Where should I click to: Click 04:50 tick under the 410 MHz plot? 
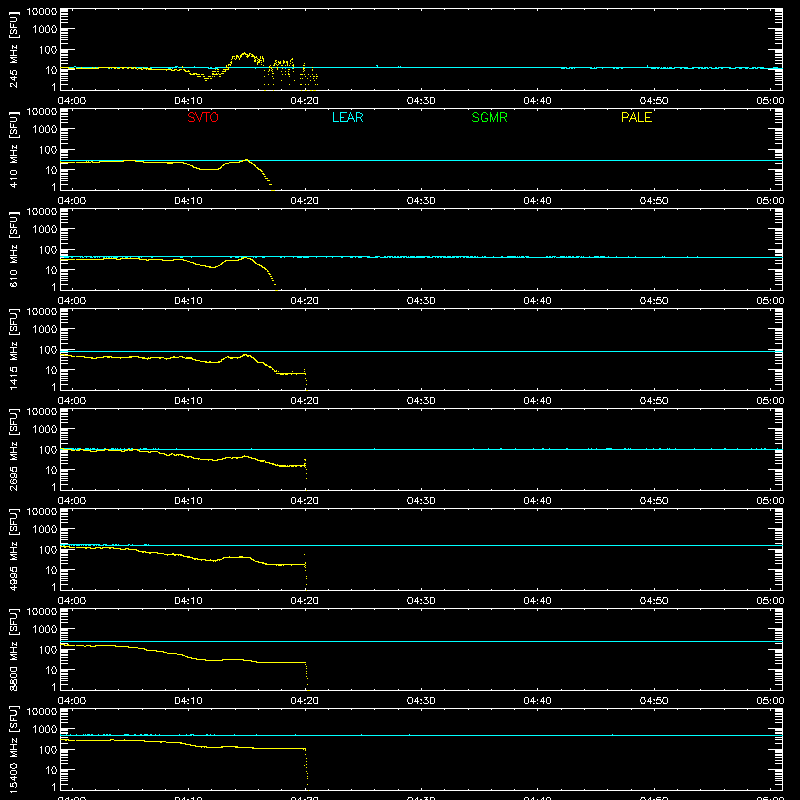tap(654, 201)
